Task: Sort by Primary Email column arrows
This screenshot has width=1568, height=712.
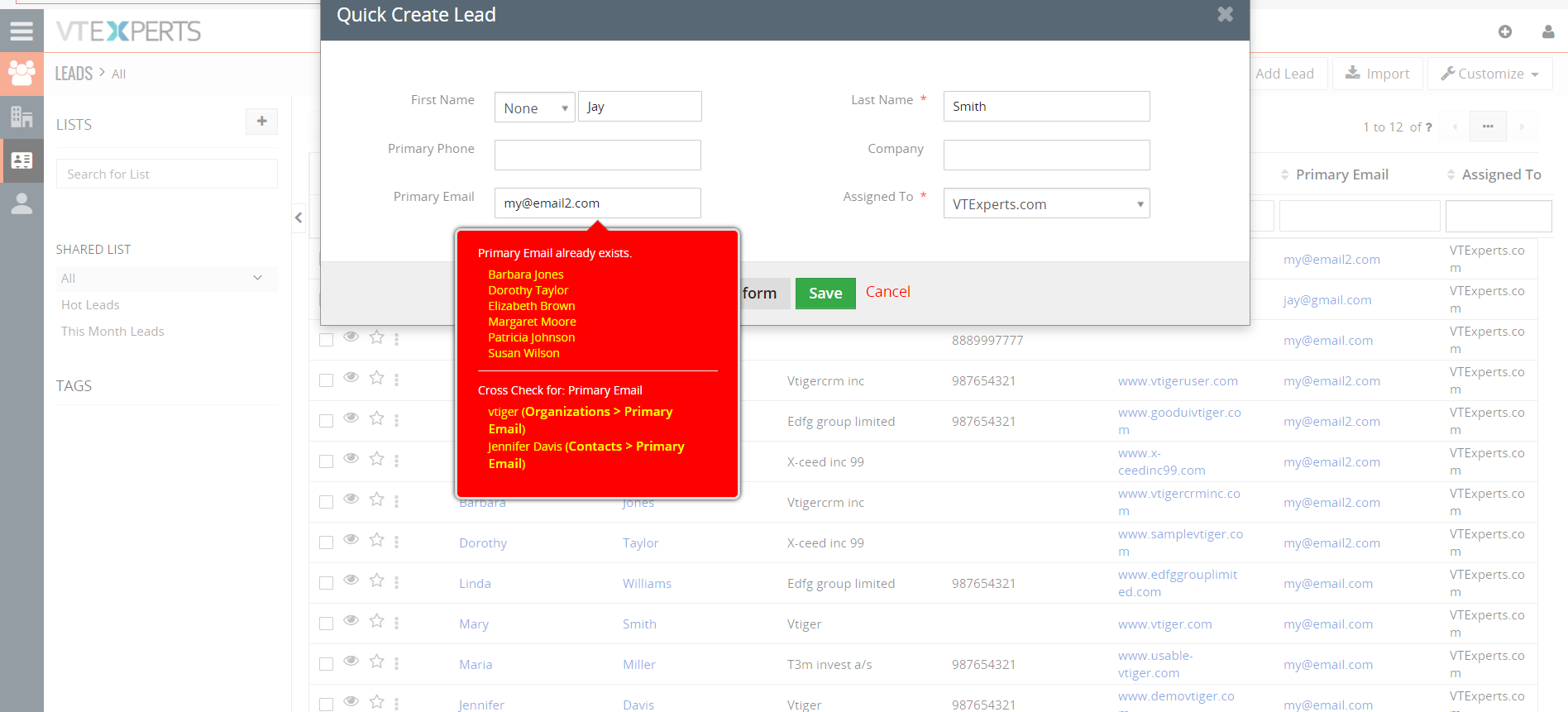Action: point(1284,174)
